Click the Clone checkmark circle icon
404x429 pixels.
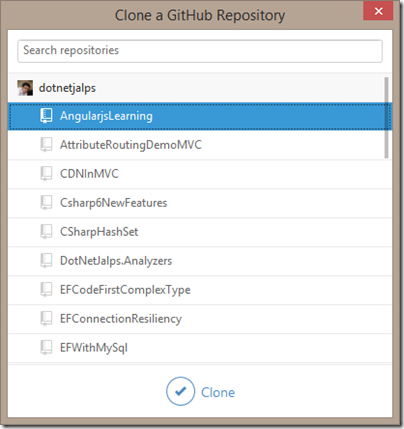point(180,391)
